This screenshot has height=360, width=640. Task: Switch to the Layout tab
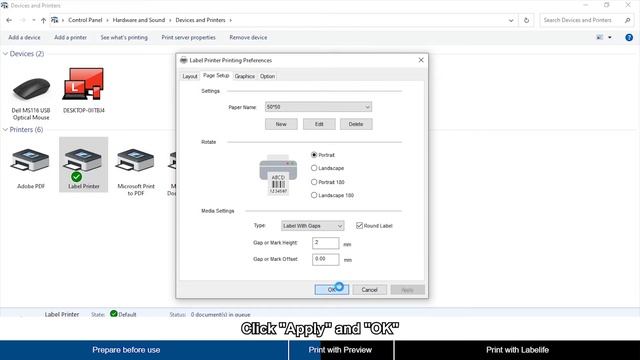[x=190, y=76]
